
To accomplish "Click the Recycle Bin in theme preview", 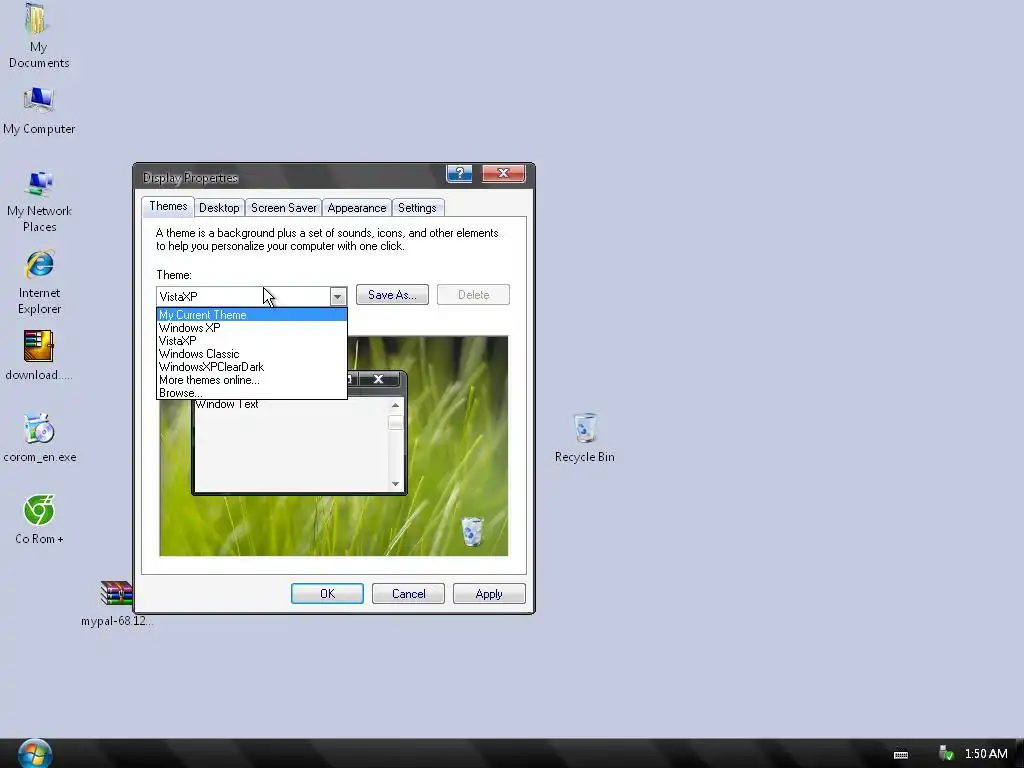I will (472, 531).
